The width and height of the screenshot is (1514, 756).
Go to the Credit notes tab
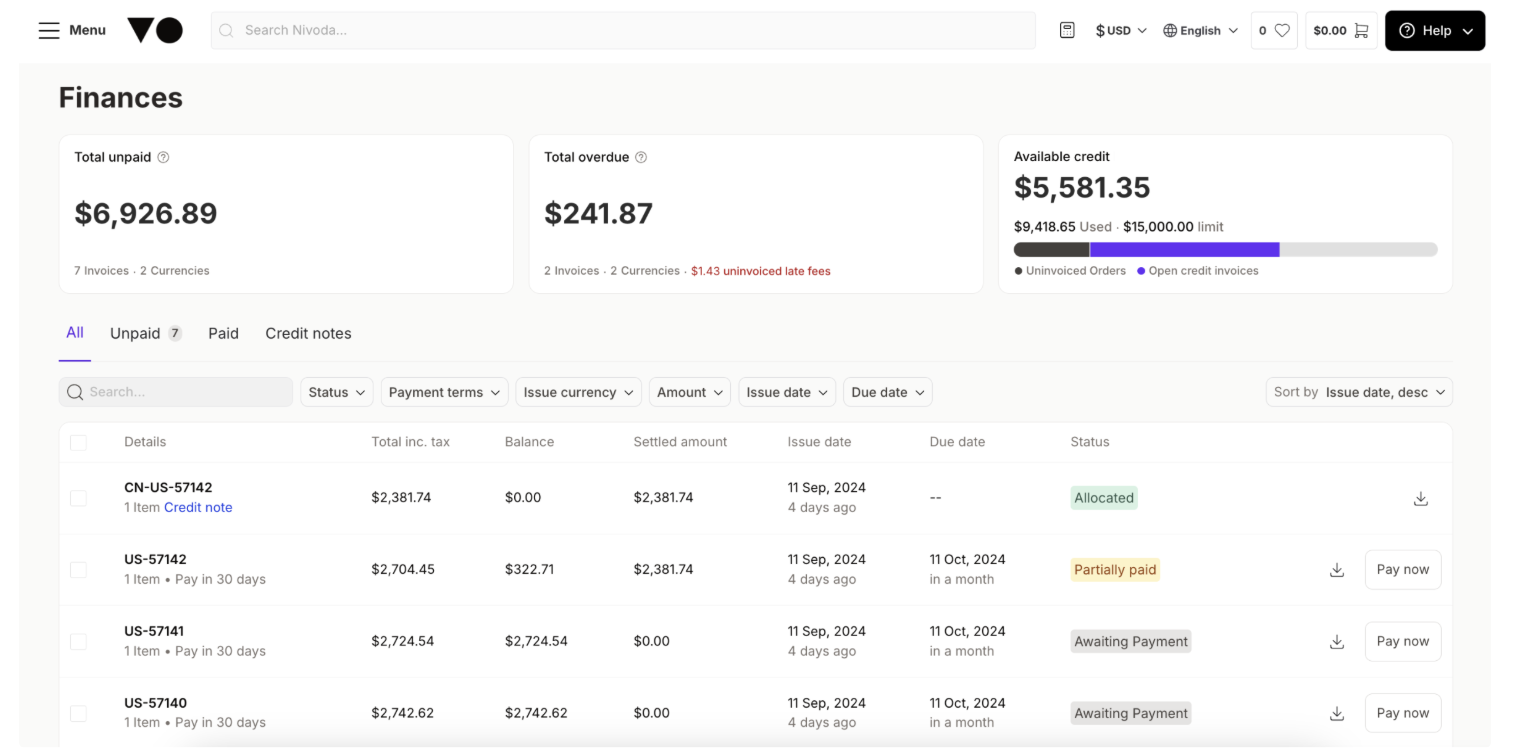click(x=308, y=333)
